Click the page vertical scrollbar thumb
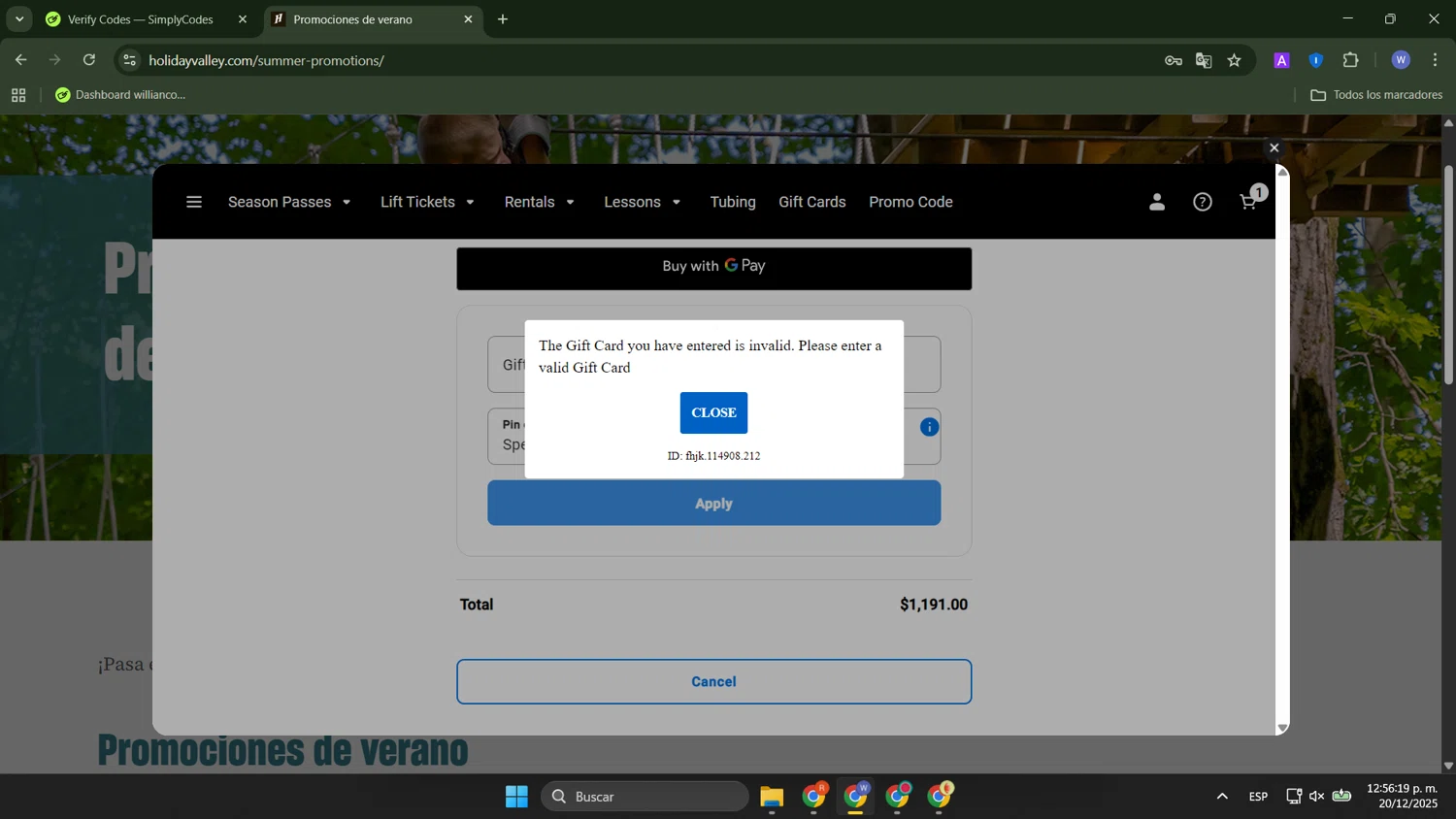Viewport: 1456px width, 819px height. click(x=1448, y=275)
